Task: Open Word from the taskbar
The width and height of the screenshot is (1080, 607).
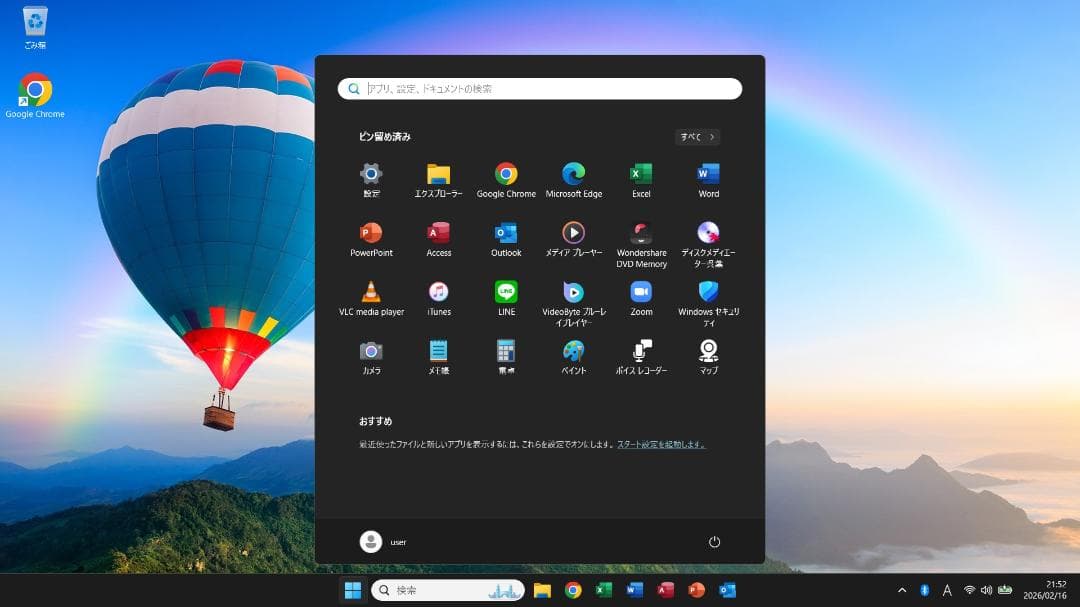Action: (634, 590)
